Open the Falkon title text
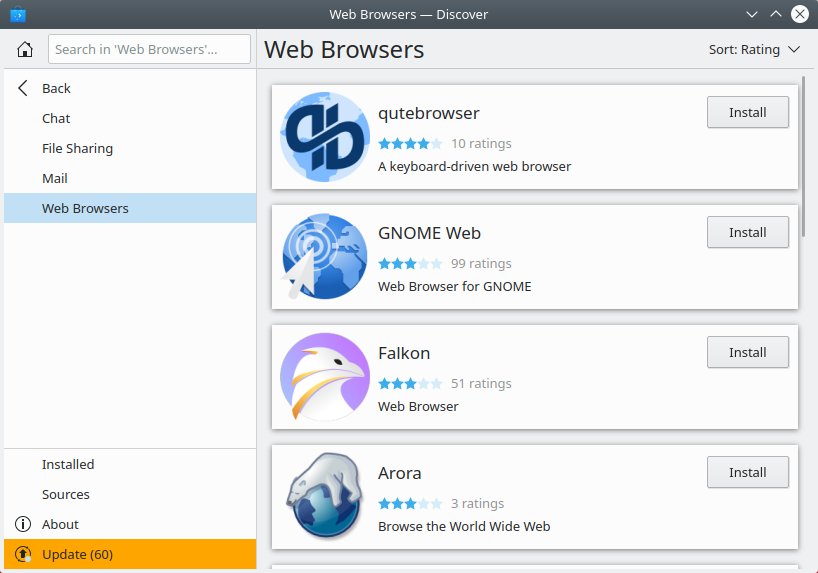This screenshot has width=818, height=573. 404,353
